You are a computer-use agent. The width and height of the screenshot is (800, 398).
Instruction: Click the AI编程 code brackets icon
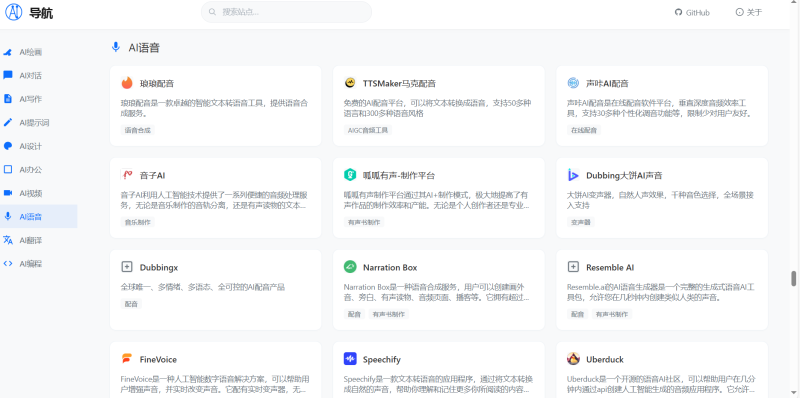coord(8,264)
